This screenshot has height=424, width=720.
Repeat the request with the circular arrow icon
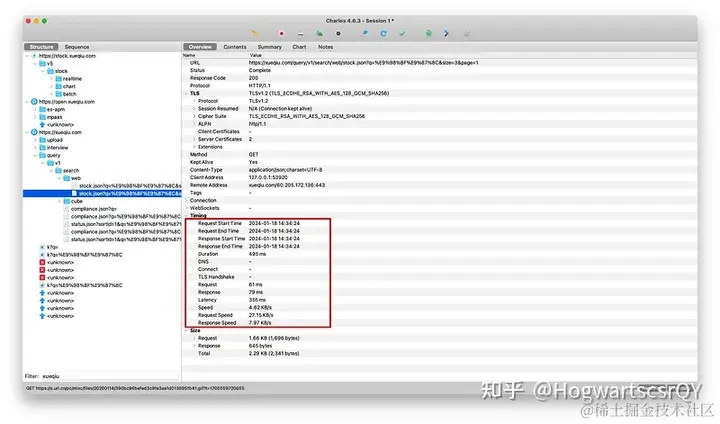383,33
